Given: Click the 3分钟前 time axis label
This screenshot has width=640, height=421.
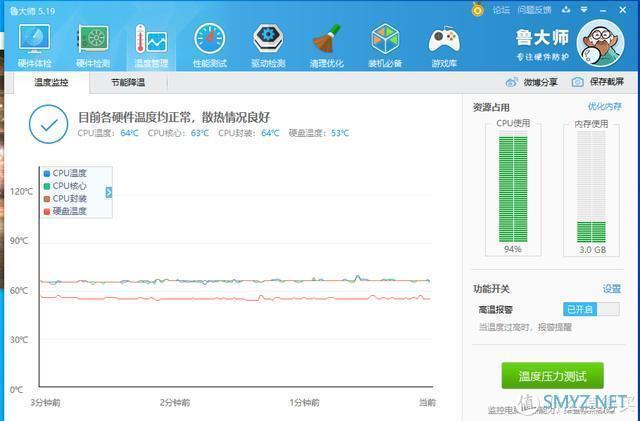Looking at the screenshot, I should [x=45, y=403].
